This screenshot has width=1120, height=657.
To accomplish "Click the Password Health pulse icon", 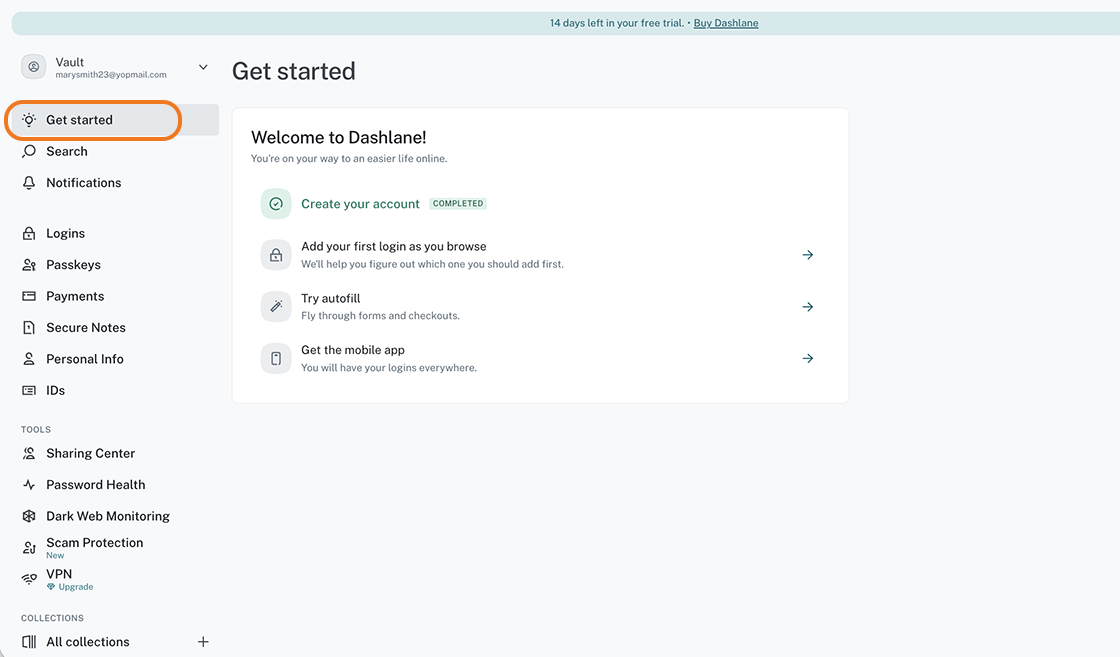I will pyautogui.click(x=29, y=485).
